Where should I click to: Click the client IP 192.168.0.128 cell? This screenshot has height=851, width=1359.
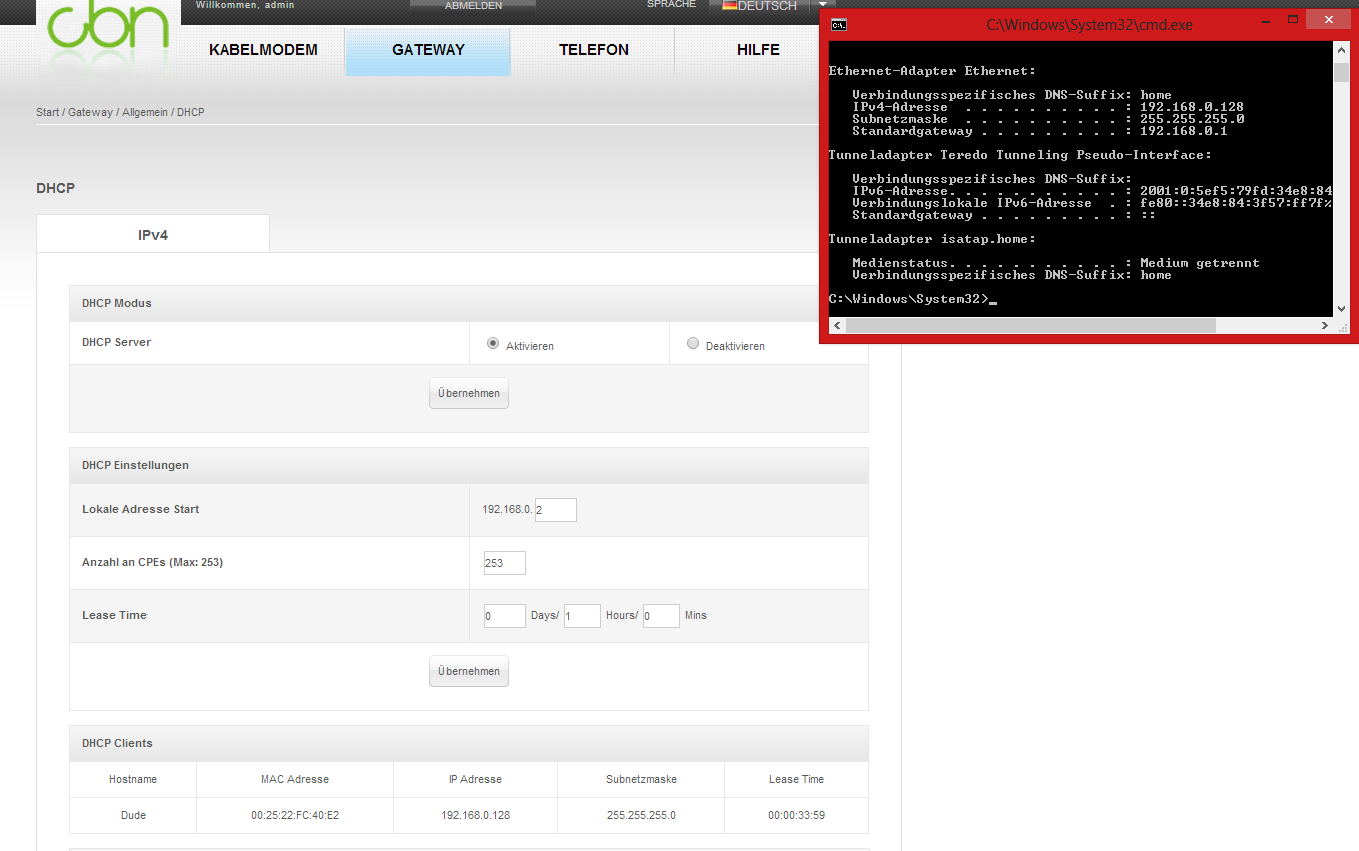point(475,815)
